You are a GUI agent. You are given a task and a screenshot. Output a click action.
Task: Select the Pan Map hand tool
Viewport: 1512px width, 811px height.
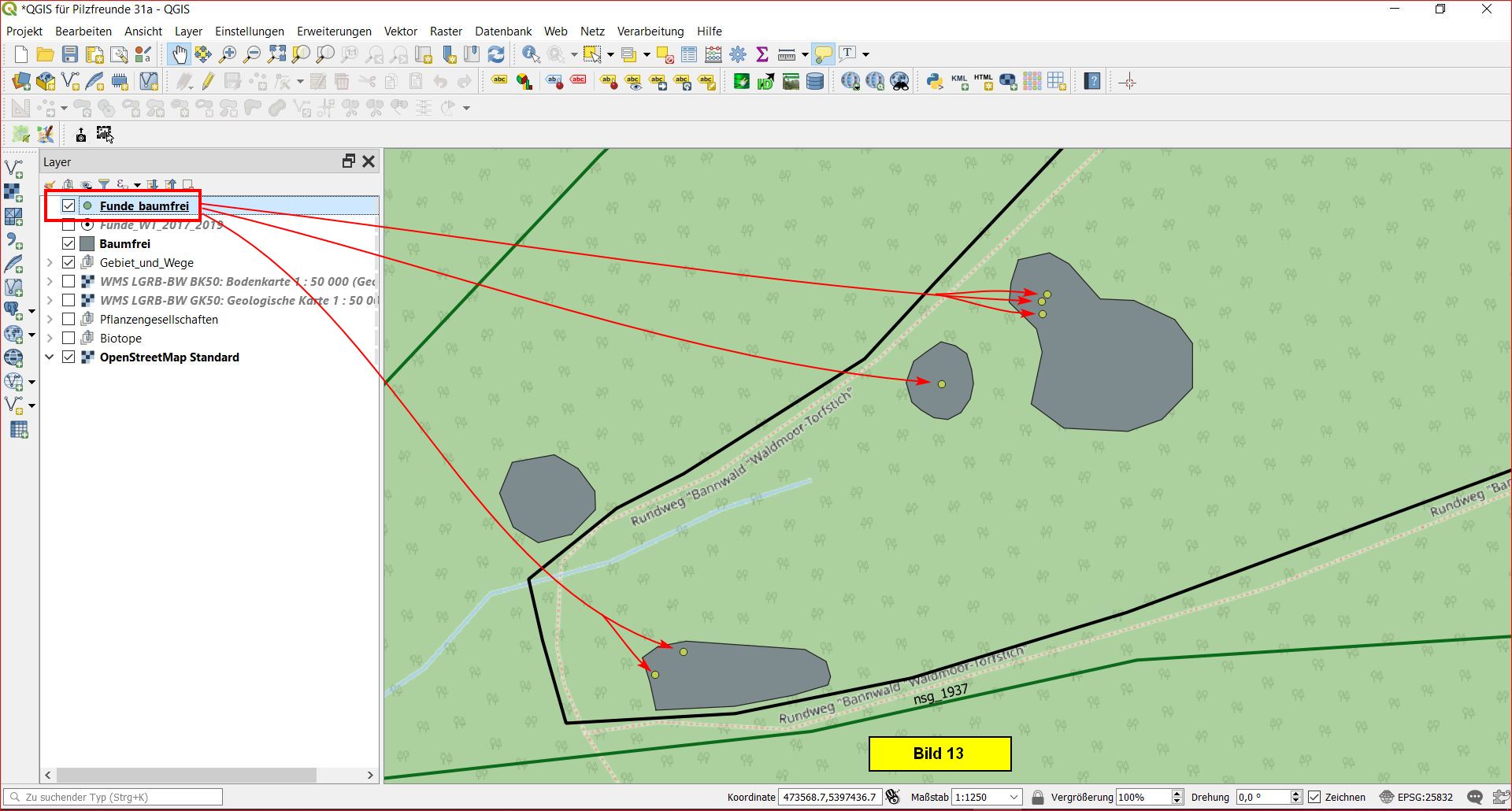coord(180,54)
